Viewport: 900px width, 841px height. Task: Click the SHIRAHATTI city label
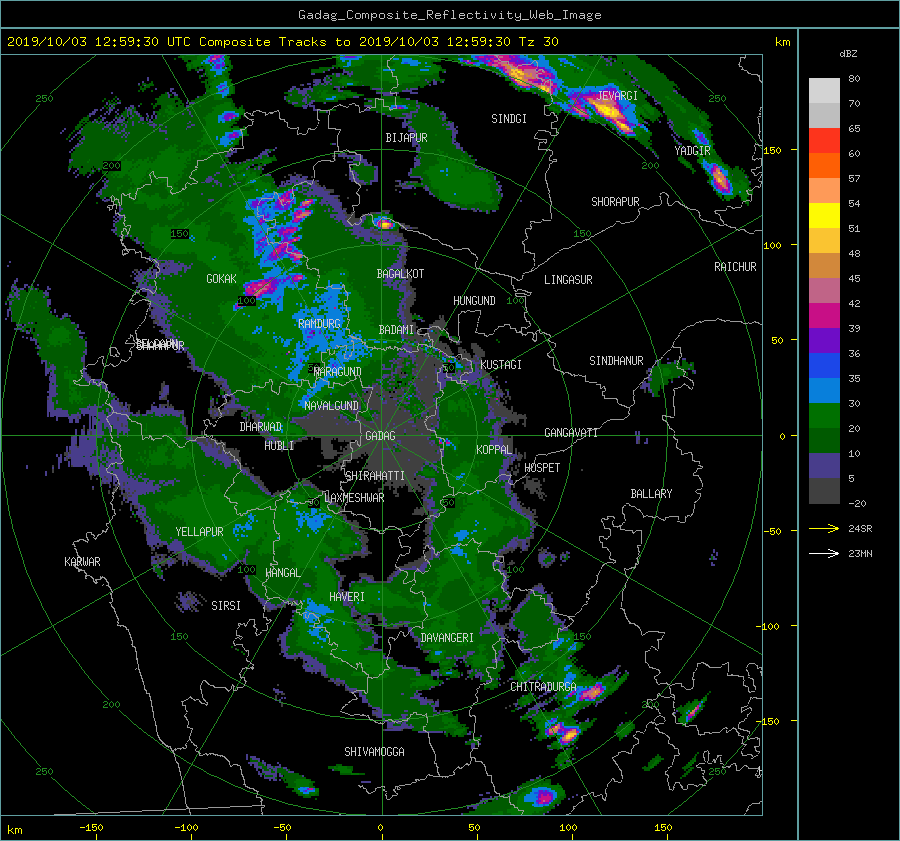375,475
